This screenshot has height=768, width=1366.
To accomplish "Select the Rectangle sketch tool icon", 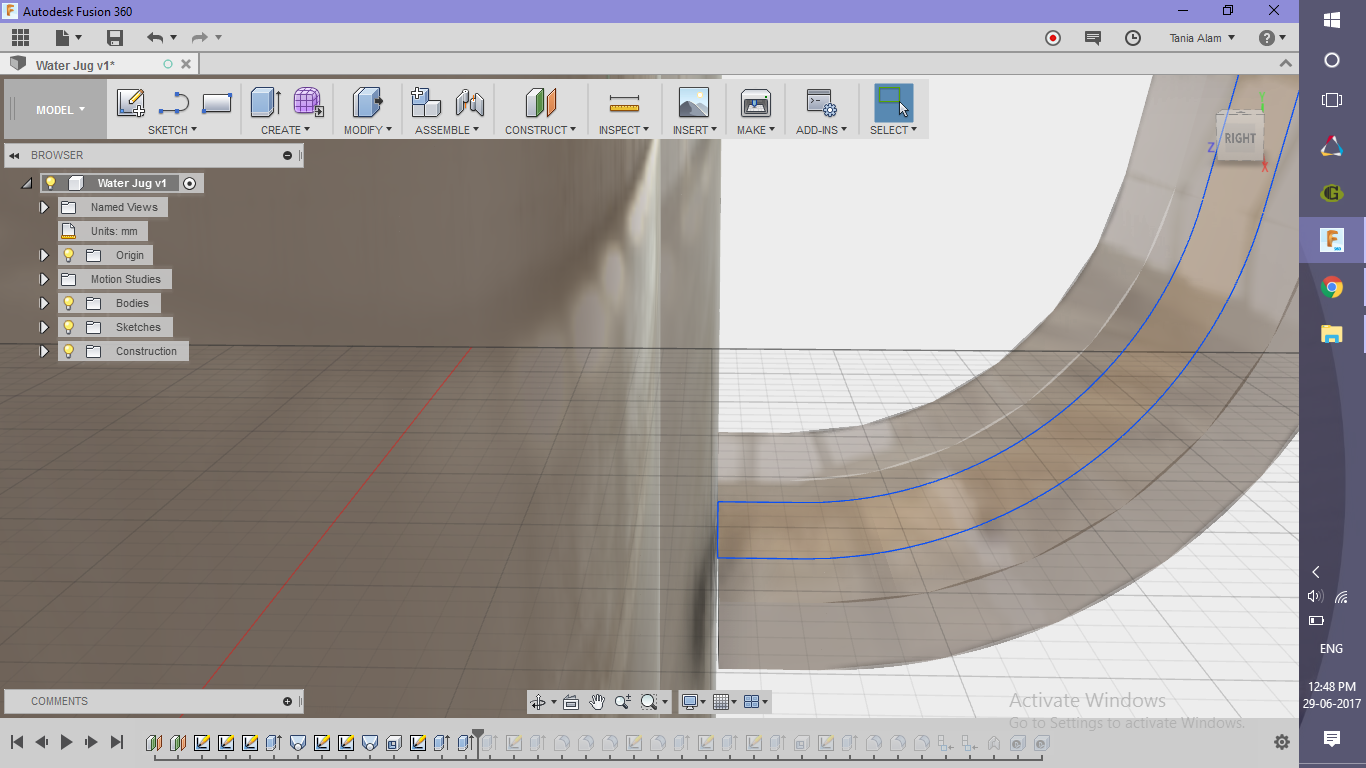I will point(217,103).
